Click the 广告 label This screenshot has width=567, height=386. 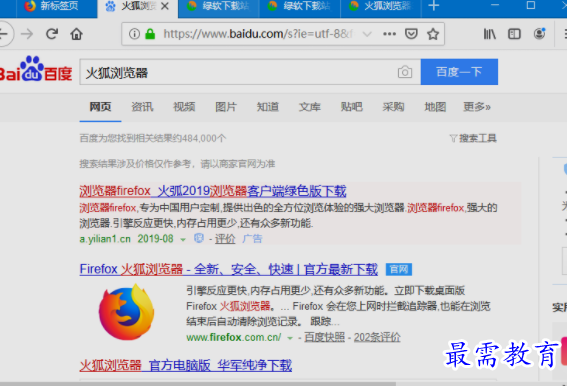pyautogui.click(x=252, y=239)
